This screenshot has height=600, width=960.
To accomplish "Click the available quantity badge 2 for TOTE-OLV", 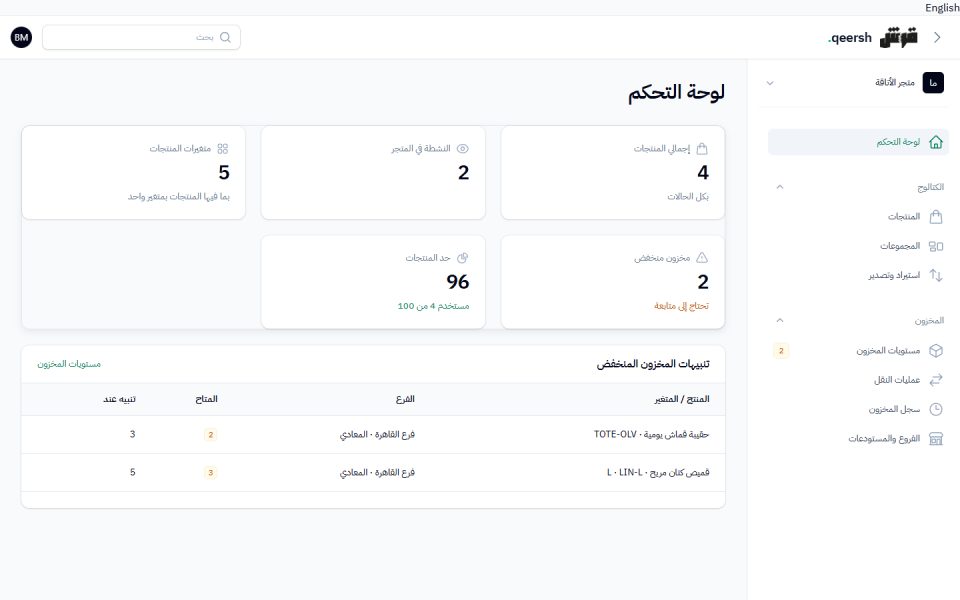I will click(x=210, y=435).
